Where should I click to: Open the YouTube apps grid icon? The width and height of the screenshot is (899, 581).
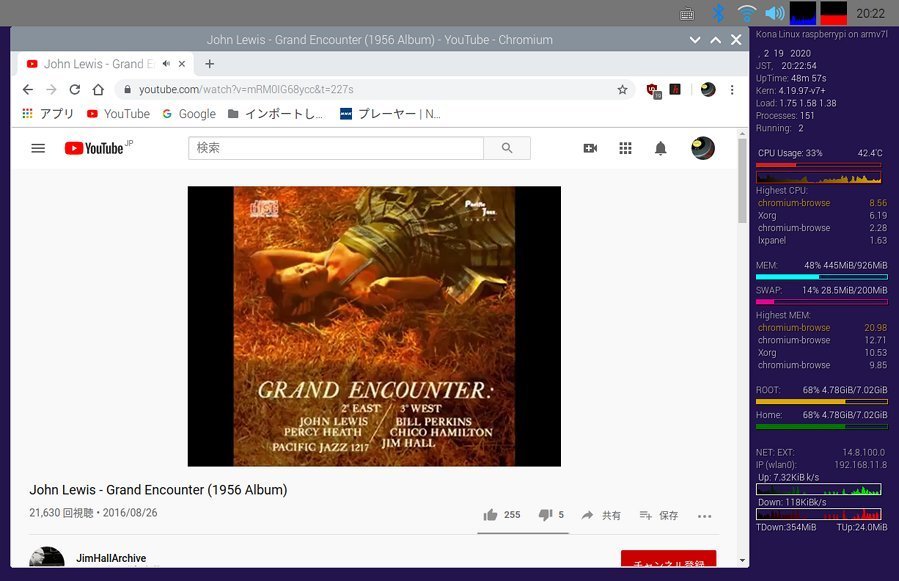click(625, 148)
